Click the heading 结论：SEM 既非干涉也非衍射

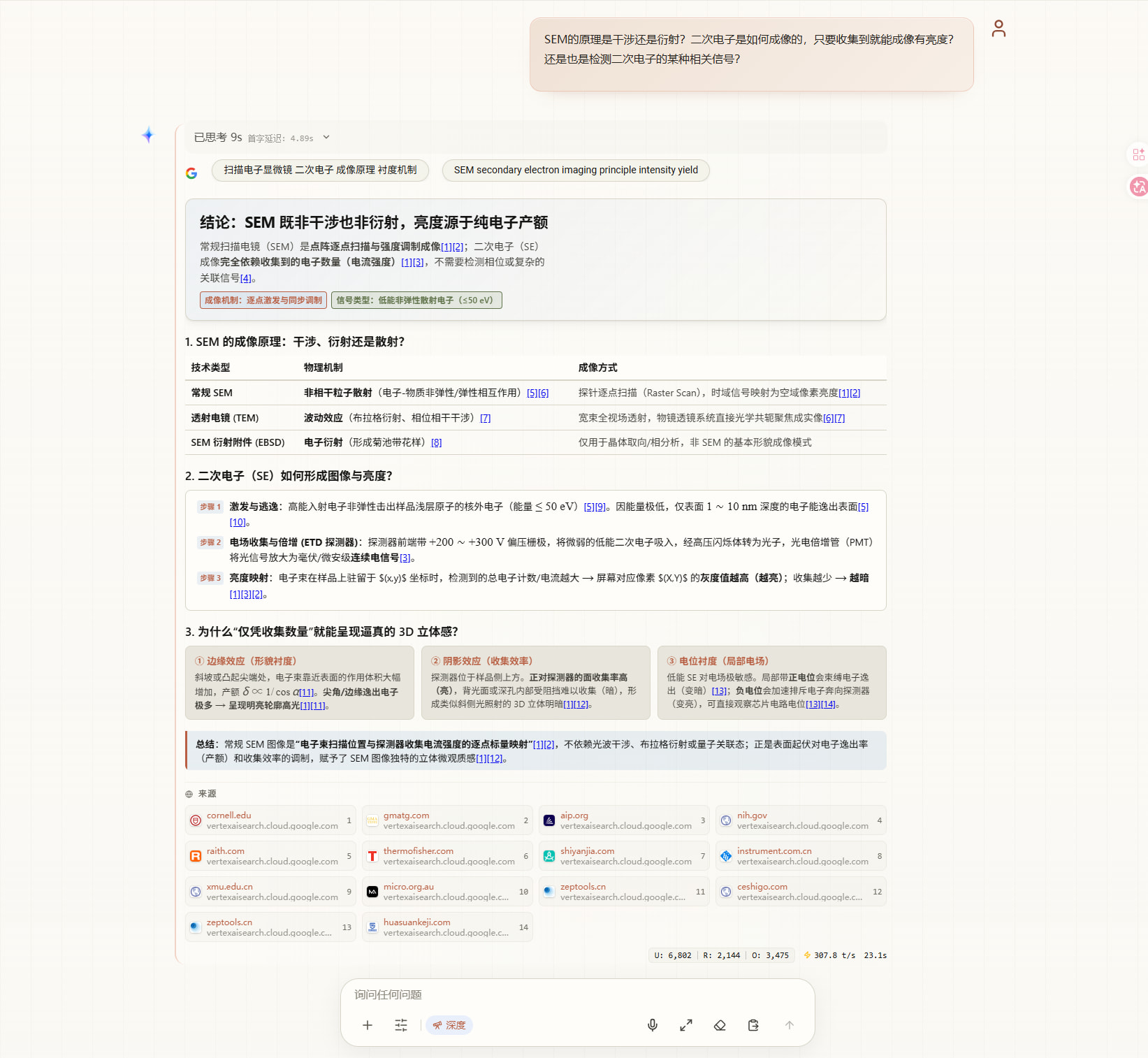[x=374, y=222]
